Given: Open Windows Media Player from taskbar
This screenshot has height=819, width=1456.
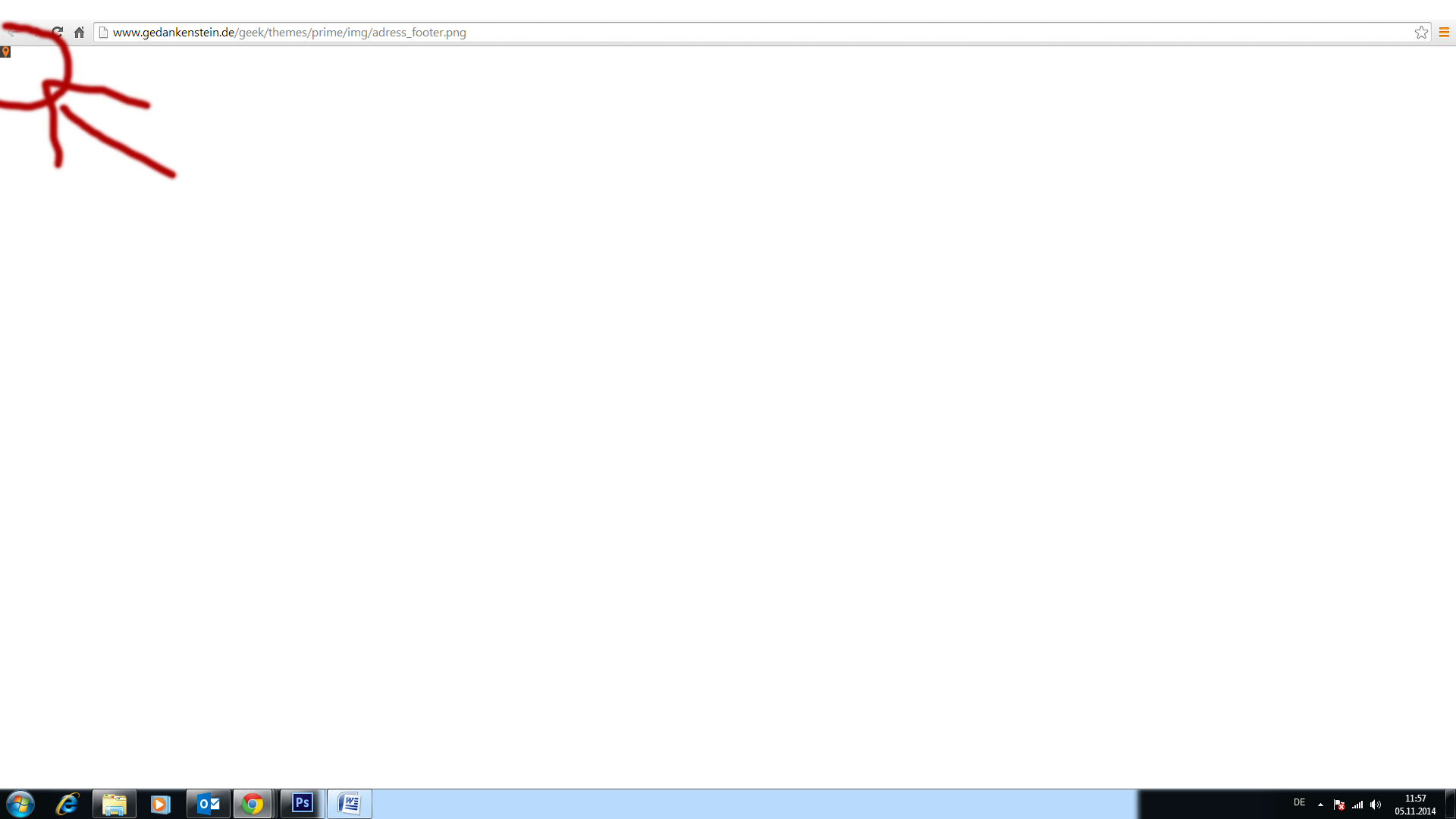Looking at the screenshot, I should click(x=160, y=804).
